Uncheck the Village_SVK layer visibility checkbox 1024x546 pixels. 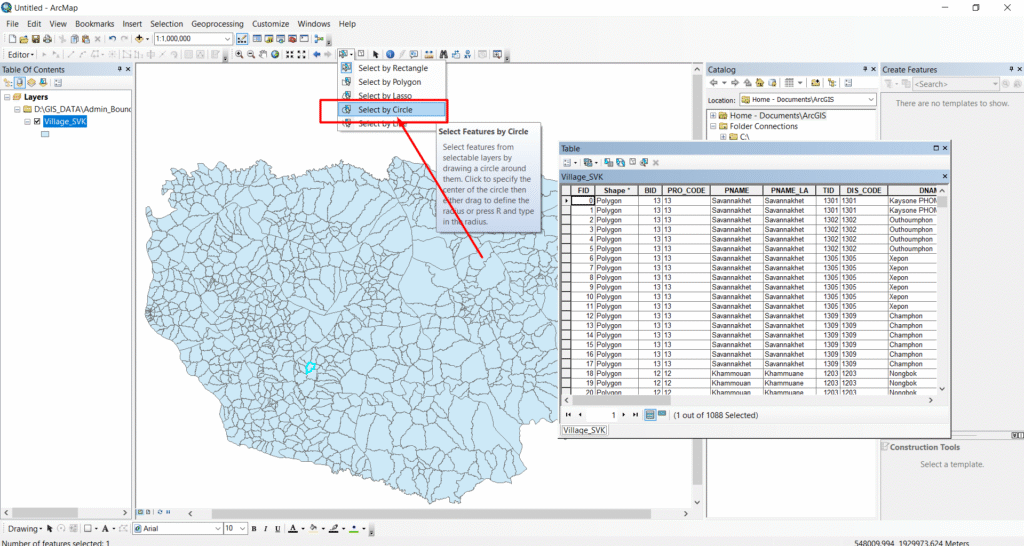click(x=37, y=121)
